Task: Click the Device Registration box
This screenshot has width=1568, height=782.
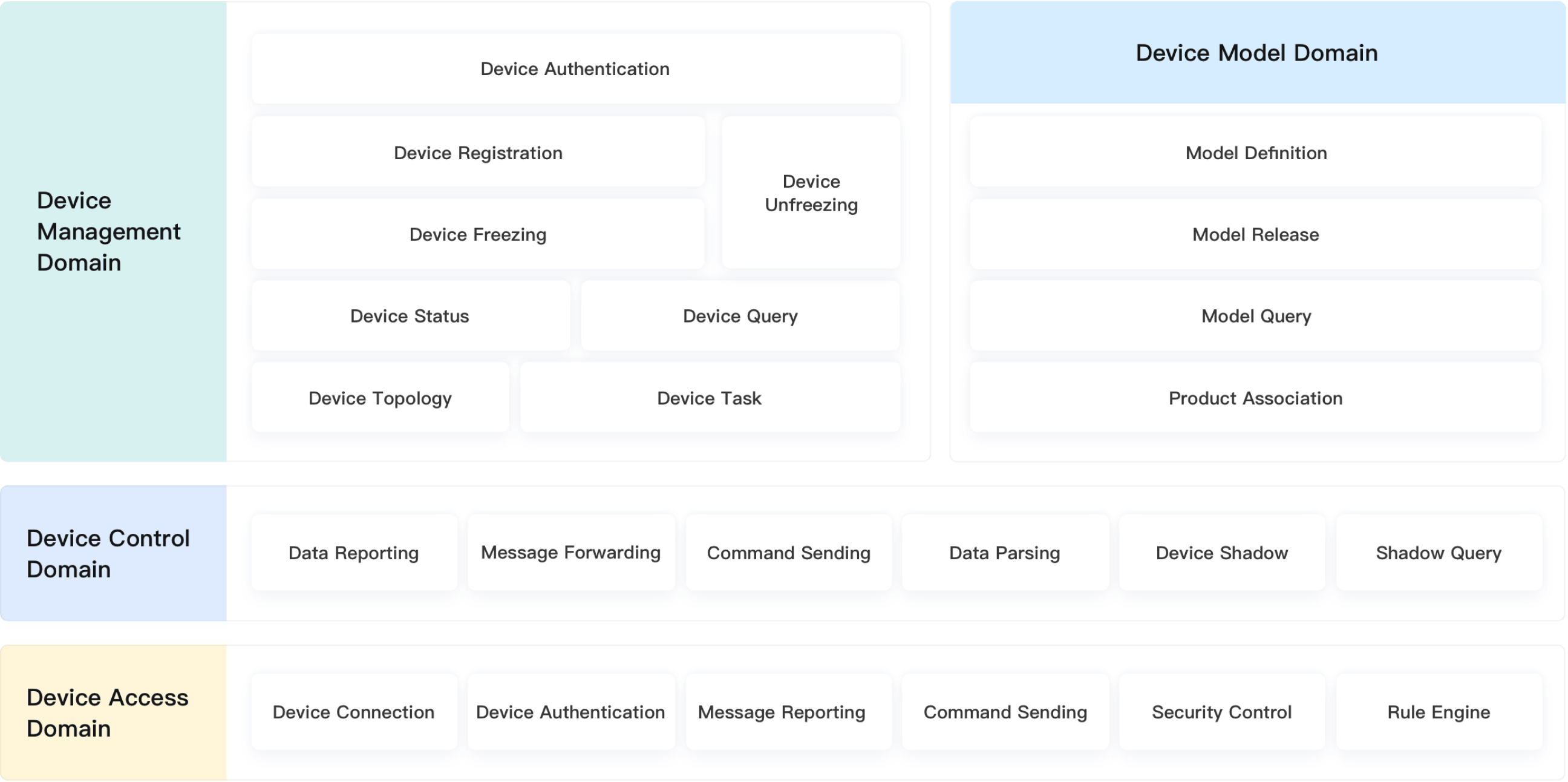Action: [x=478, y=153]
